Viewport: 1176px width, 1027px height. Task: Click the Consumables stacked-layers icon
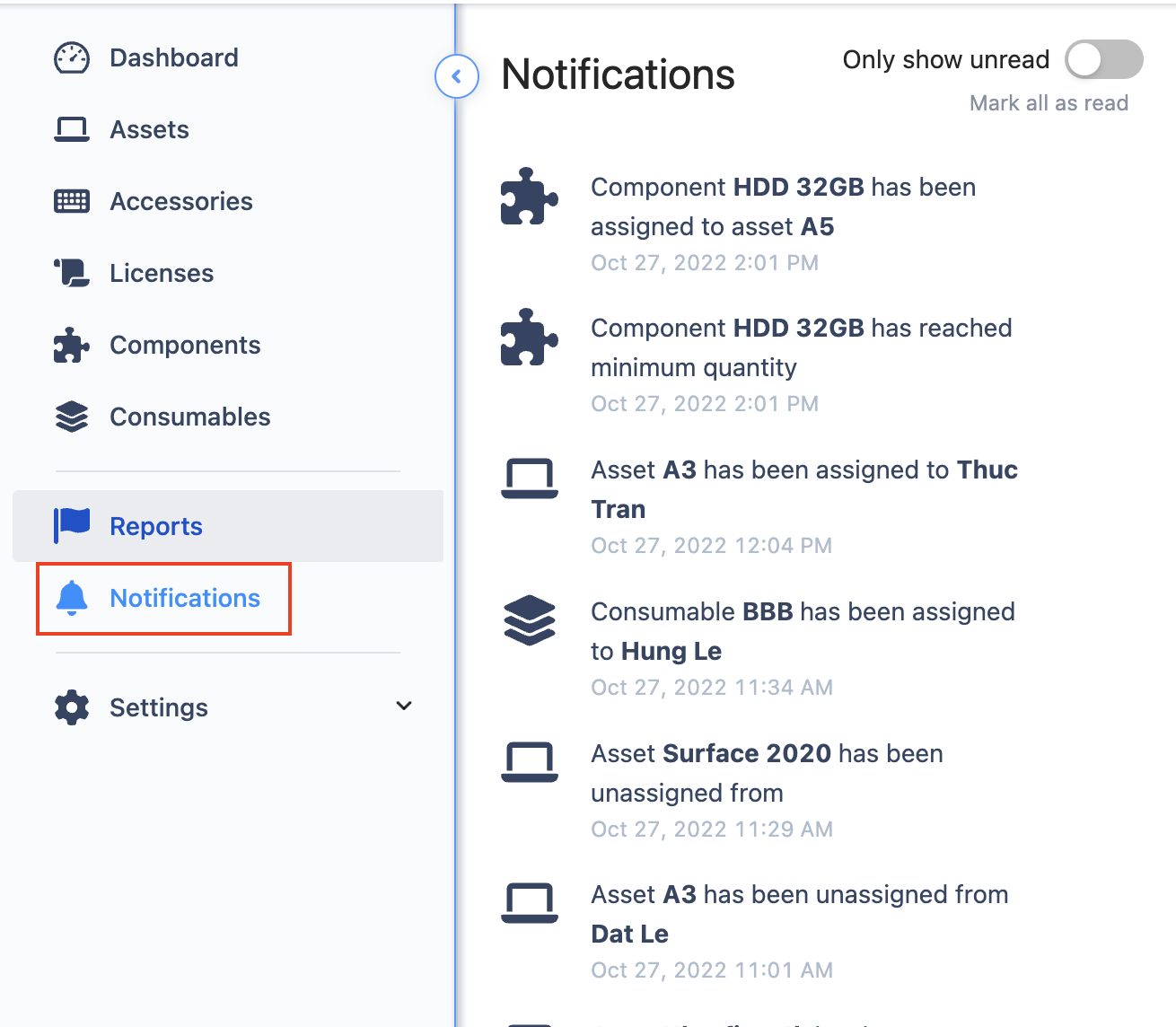click(x=71, y=417)
